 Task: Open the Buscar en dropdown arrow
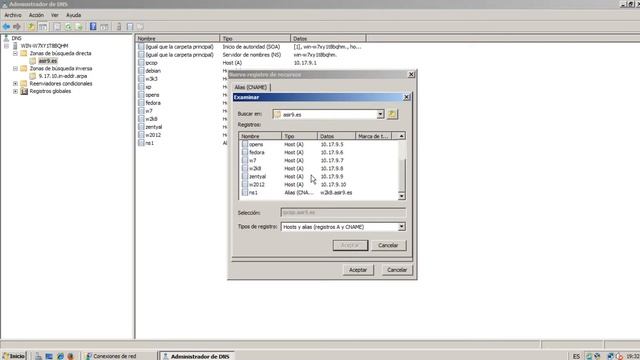point(380,114)
